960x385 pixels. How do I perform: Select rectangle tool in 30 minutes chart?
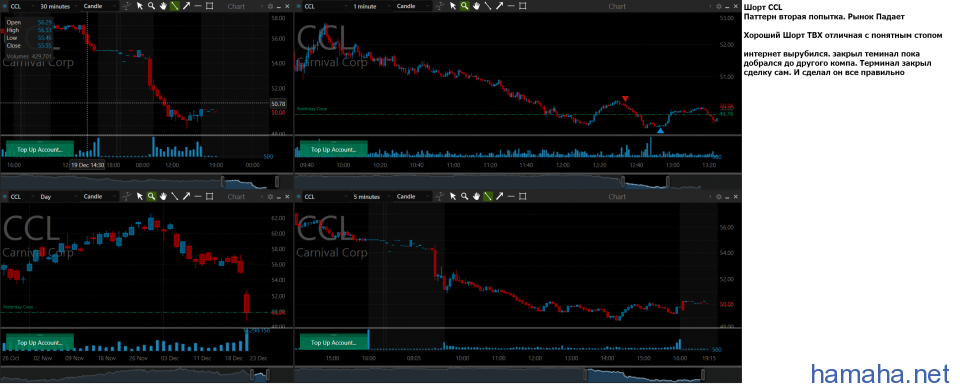[209, 6]
